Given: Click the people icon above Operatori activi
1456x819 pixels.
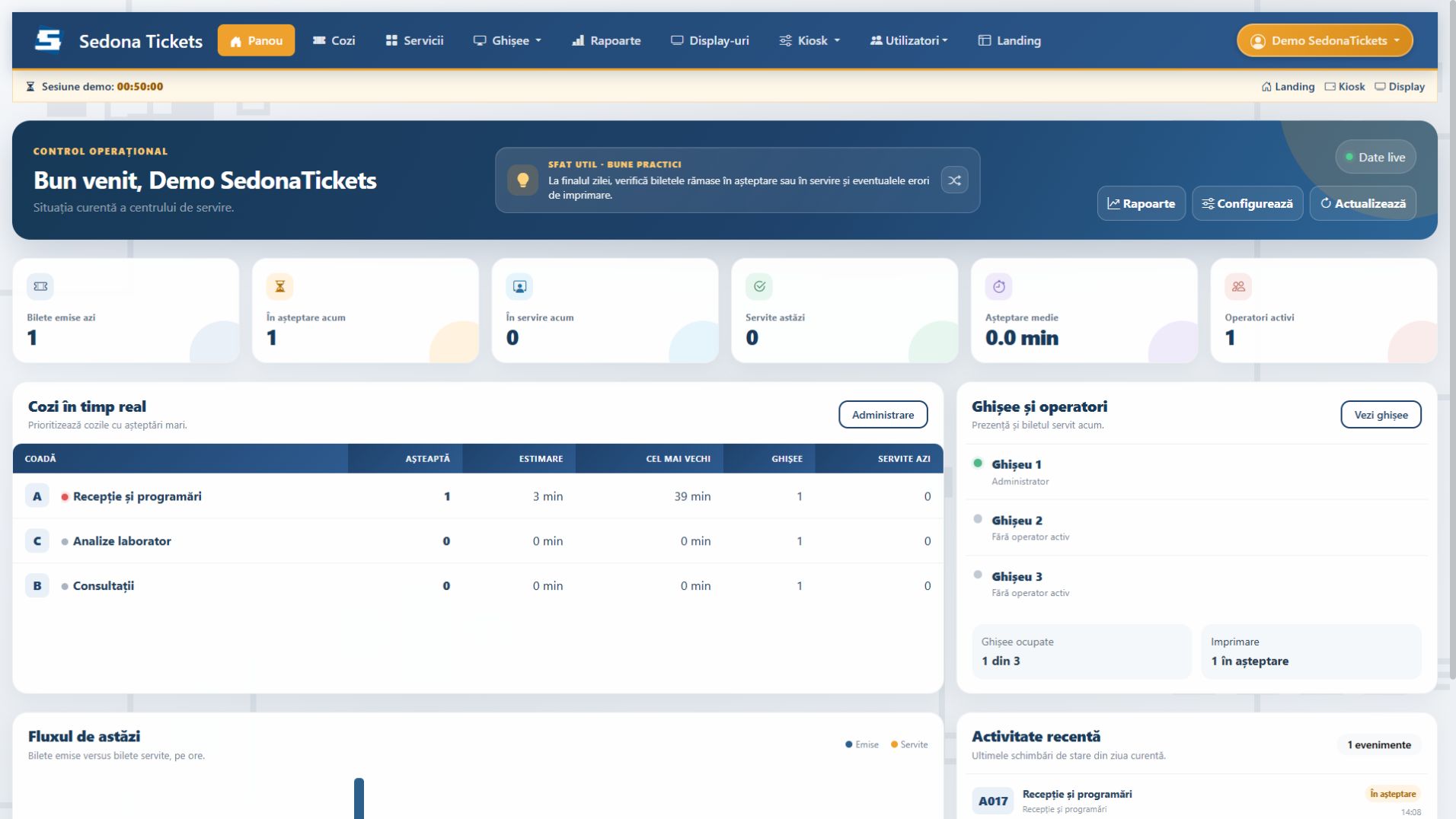Looking at the screenshot, I should click(x=1238, y=286).
